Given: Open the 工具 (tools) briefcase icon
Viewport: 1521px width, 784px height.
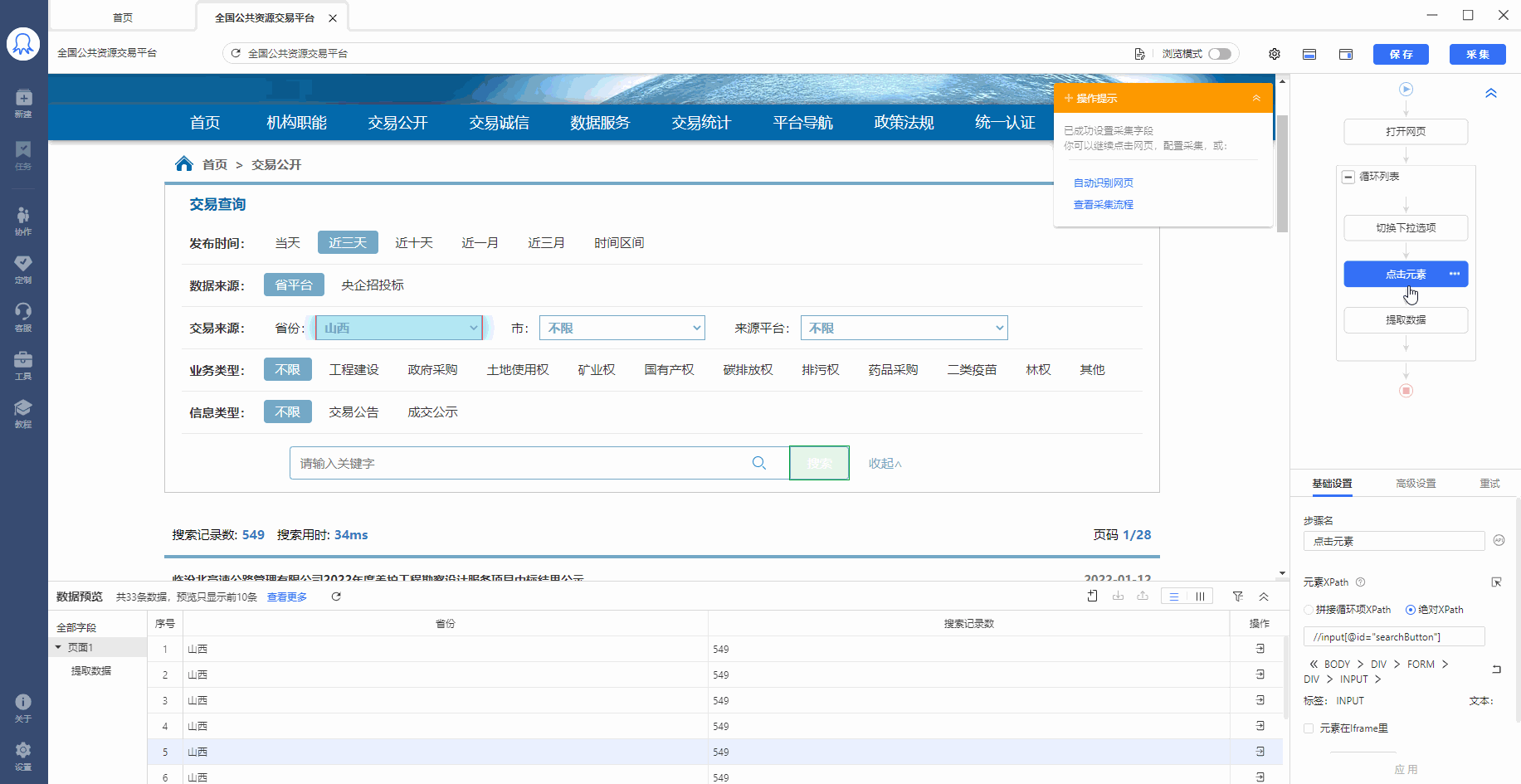Looking at the screenshot, I should pyautogui.click(x=23, y=365).
